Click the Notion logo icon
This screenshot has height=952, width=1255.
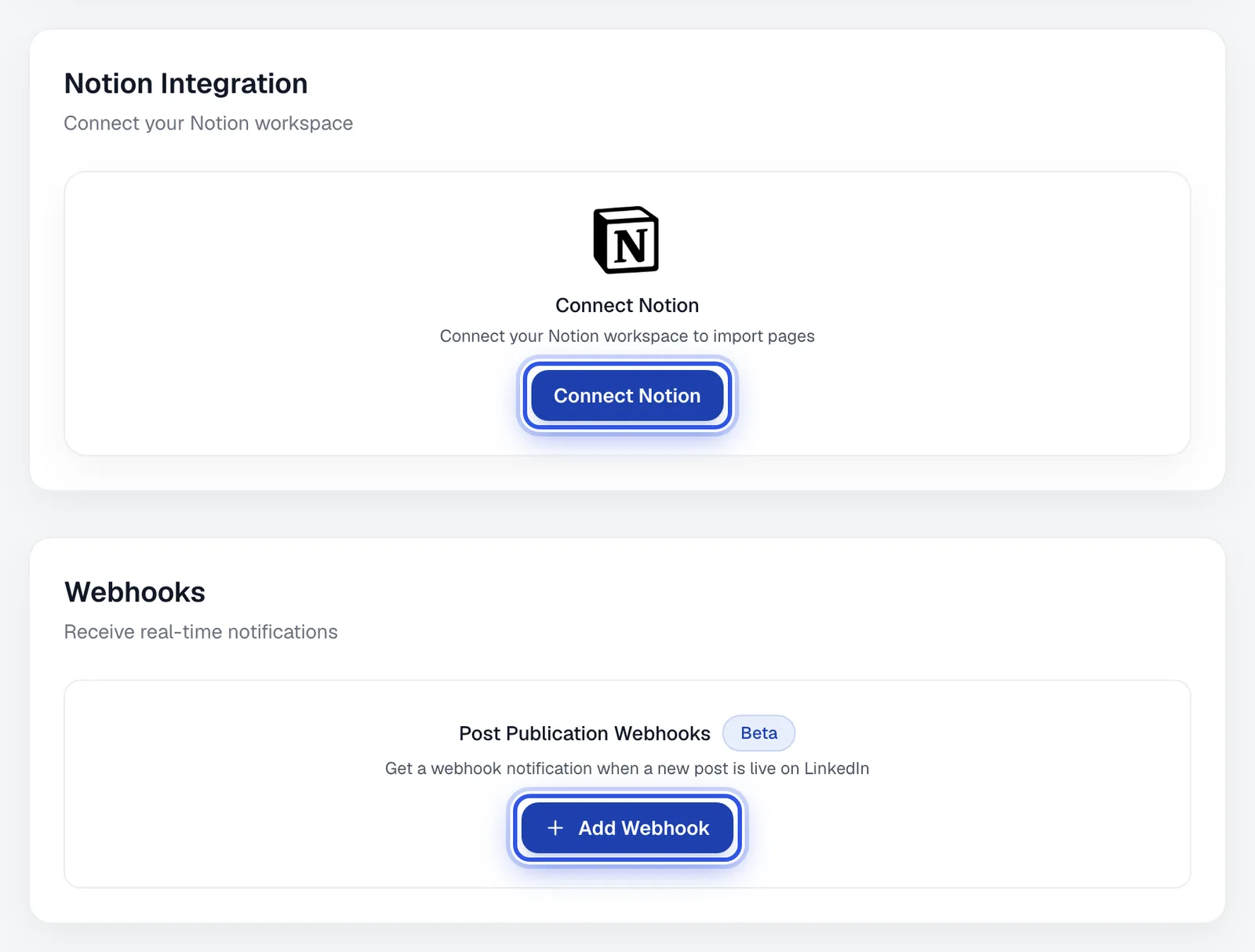(626, 240)
